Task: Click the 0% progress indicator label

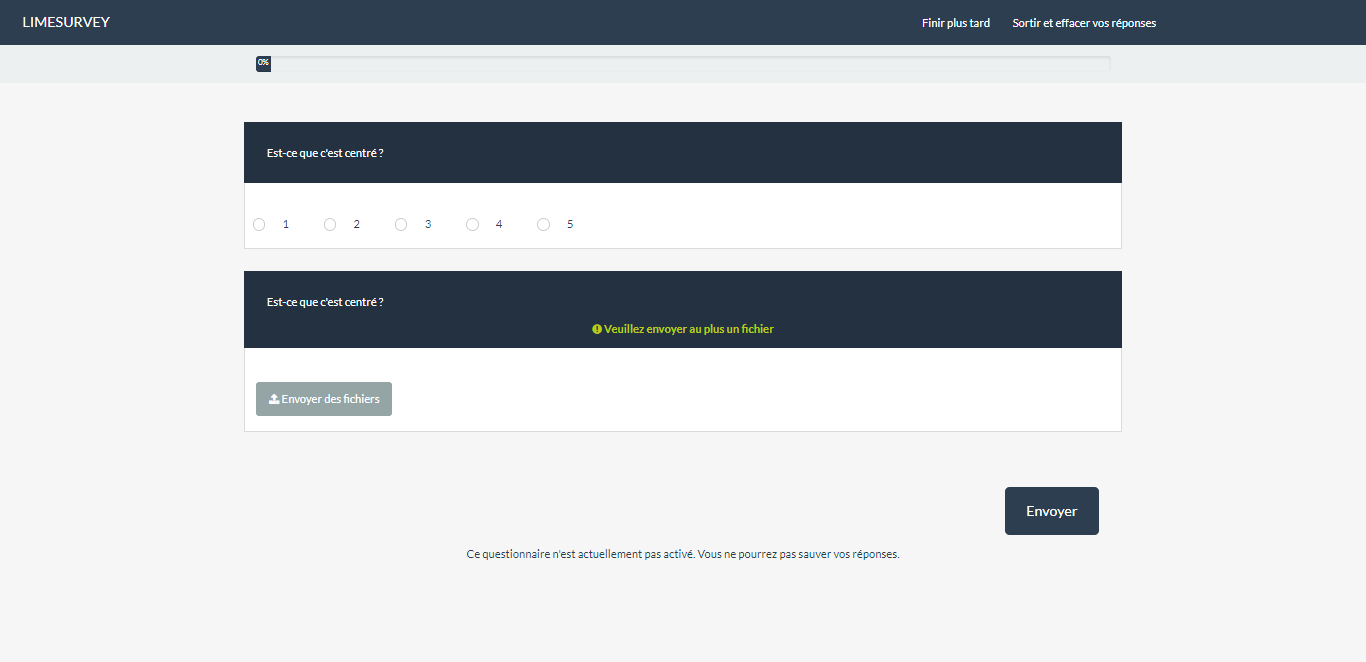Action: point(263,63)
